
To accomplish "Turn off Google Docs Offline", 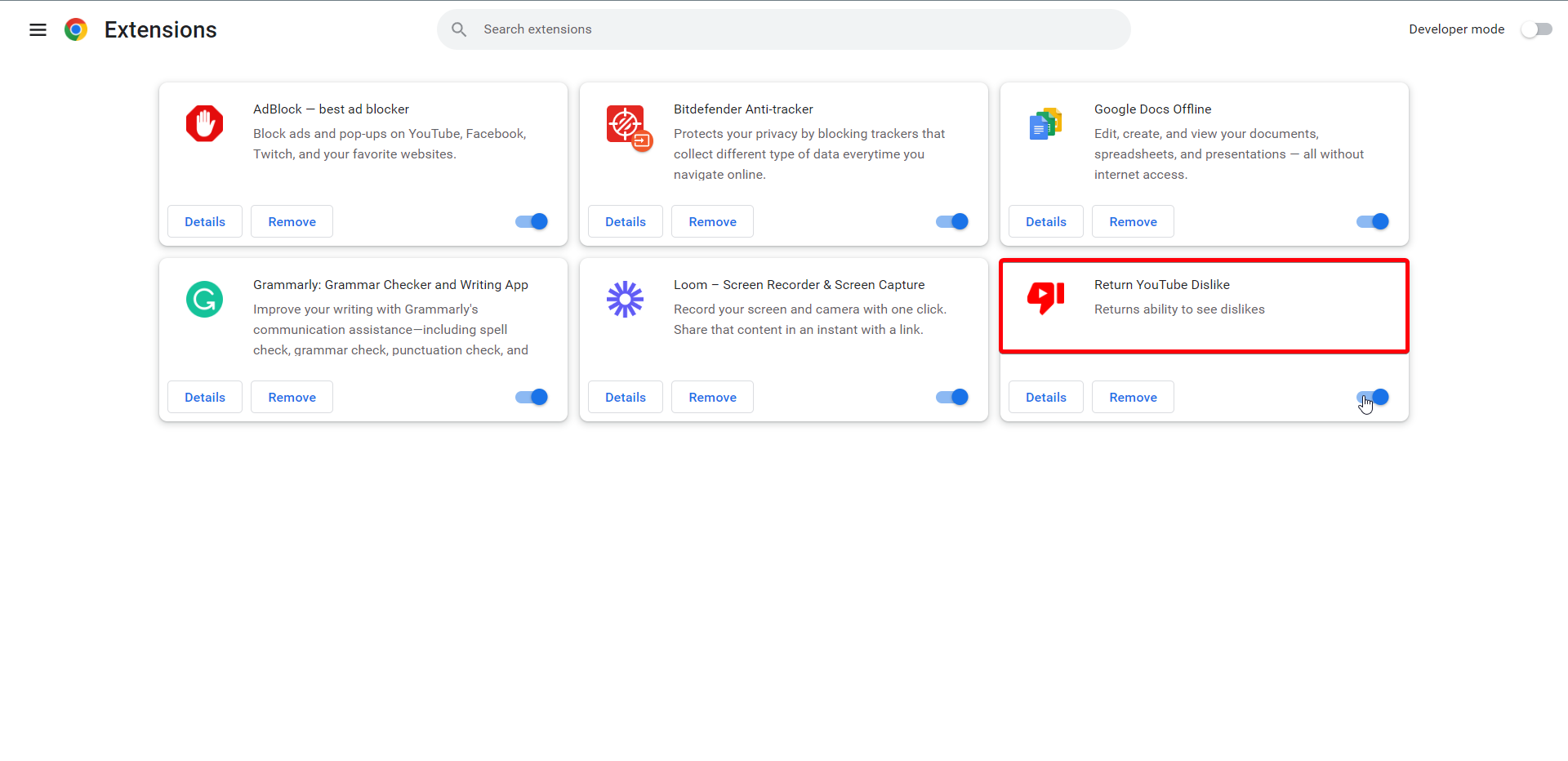I will click(1371, 221).
